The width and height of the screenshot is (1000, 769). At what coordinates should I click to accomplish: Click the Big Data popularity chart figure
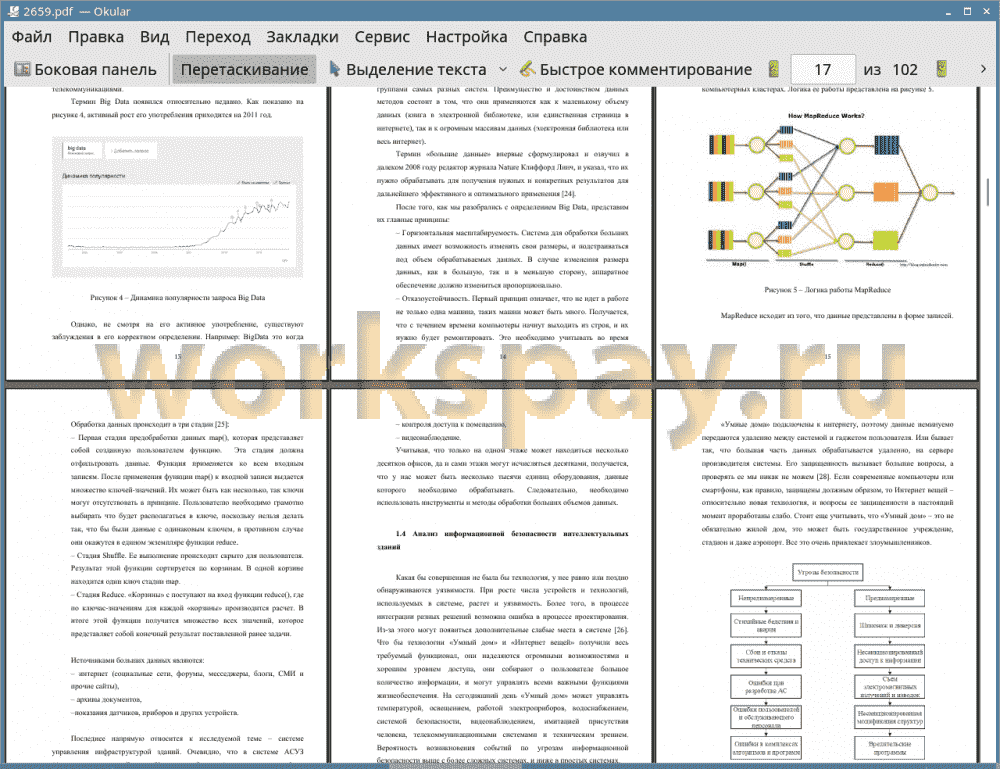[177, 207]
